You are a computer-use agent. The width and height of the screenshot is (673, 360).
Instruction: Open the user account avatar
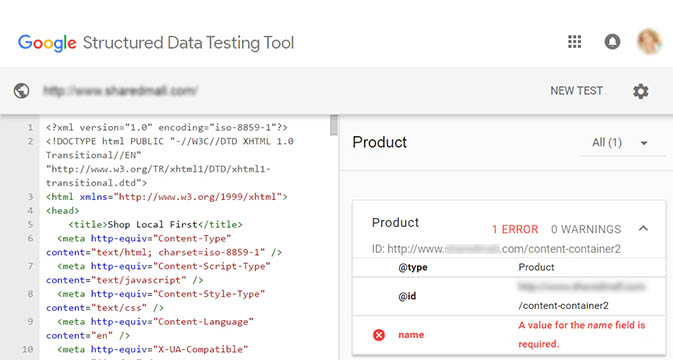(x=649, y=42)
